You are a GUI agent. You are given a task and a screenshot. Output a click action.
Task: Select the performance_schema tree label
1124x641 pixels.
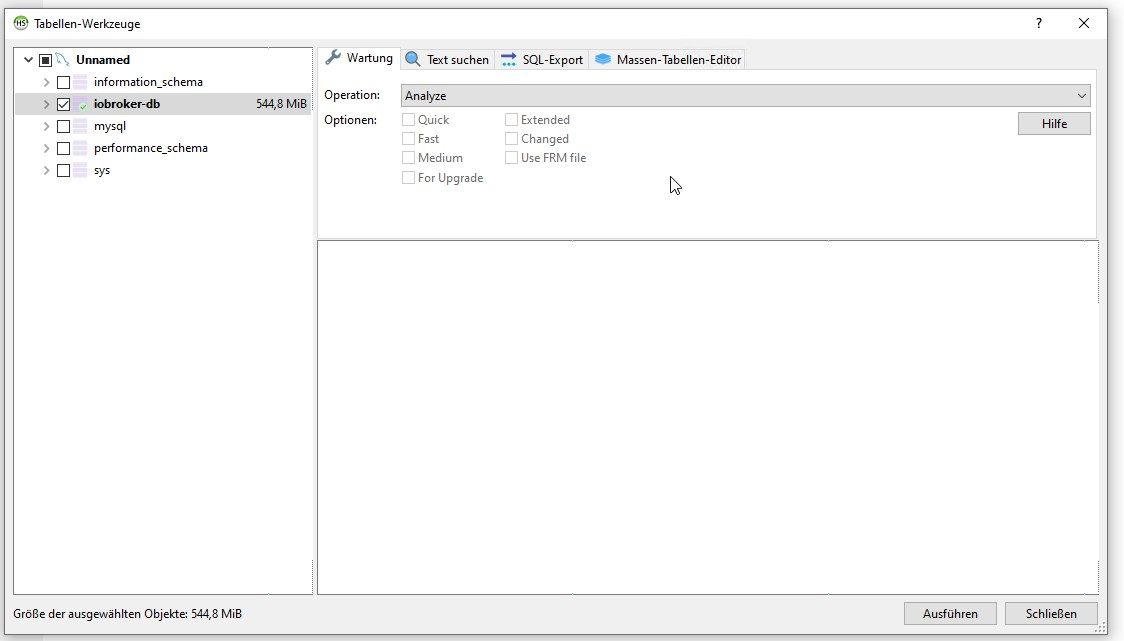(x=151, y=148)
